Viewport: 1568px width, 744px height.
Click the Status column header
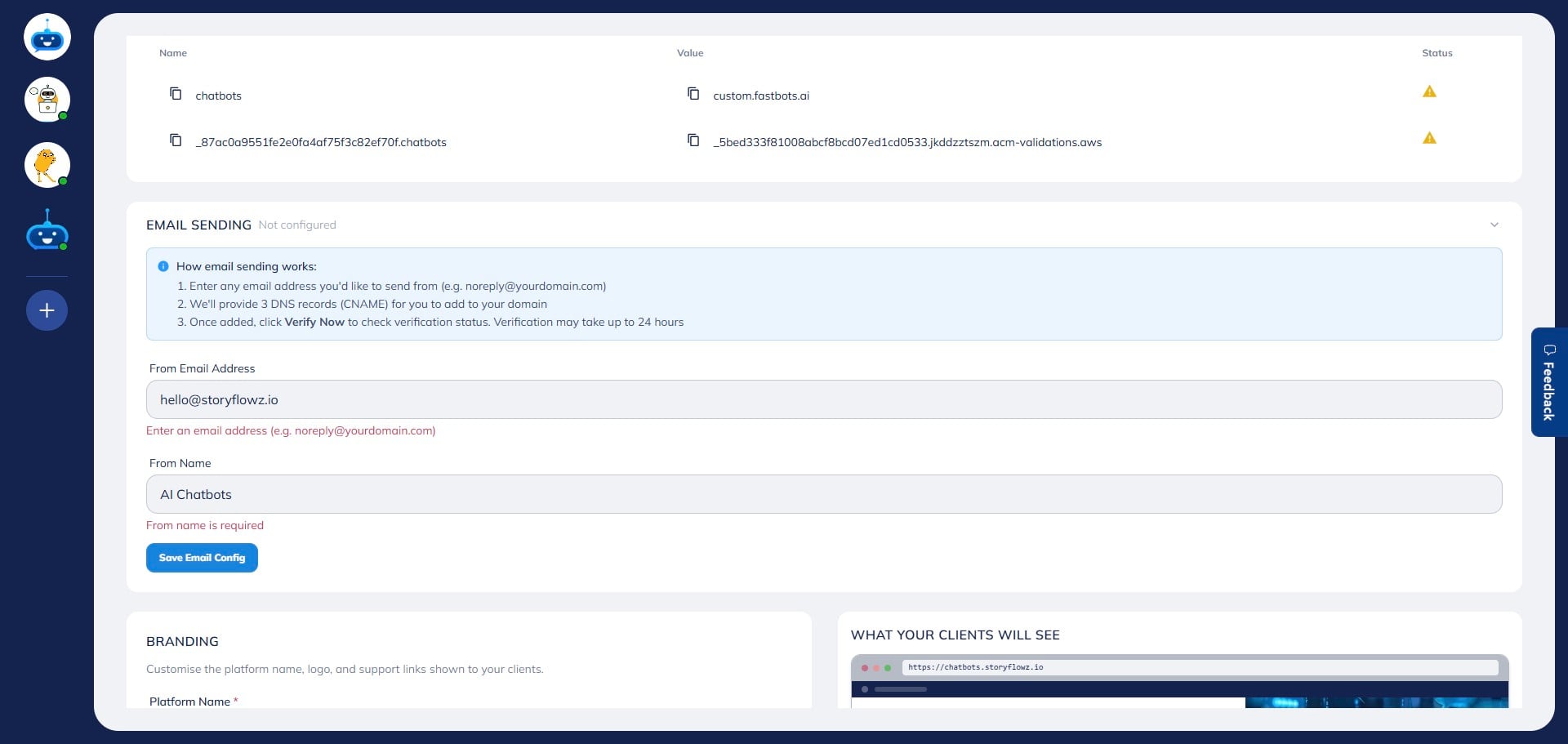pyautogui.click(x=1437, y=52)
